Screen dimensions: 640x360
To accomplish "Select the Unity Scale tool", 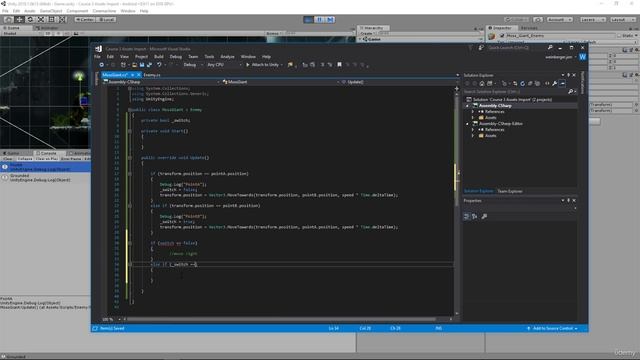I will 41,19.
